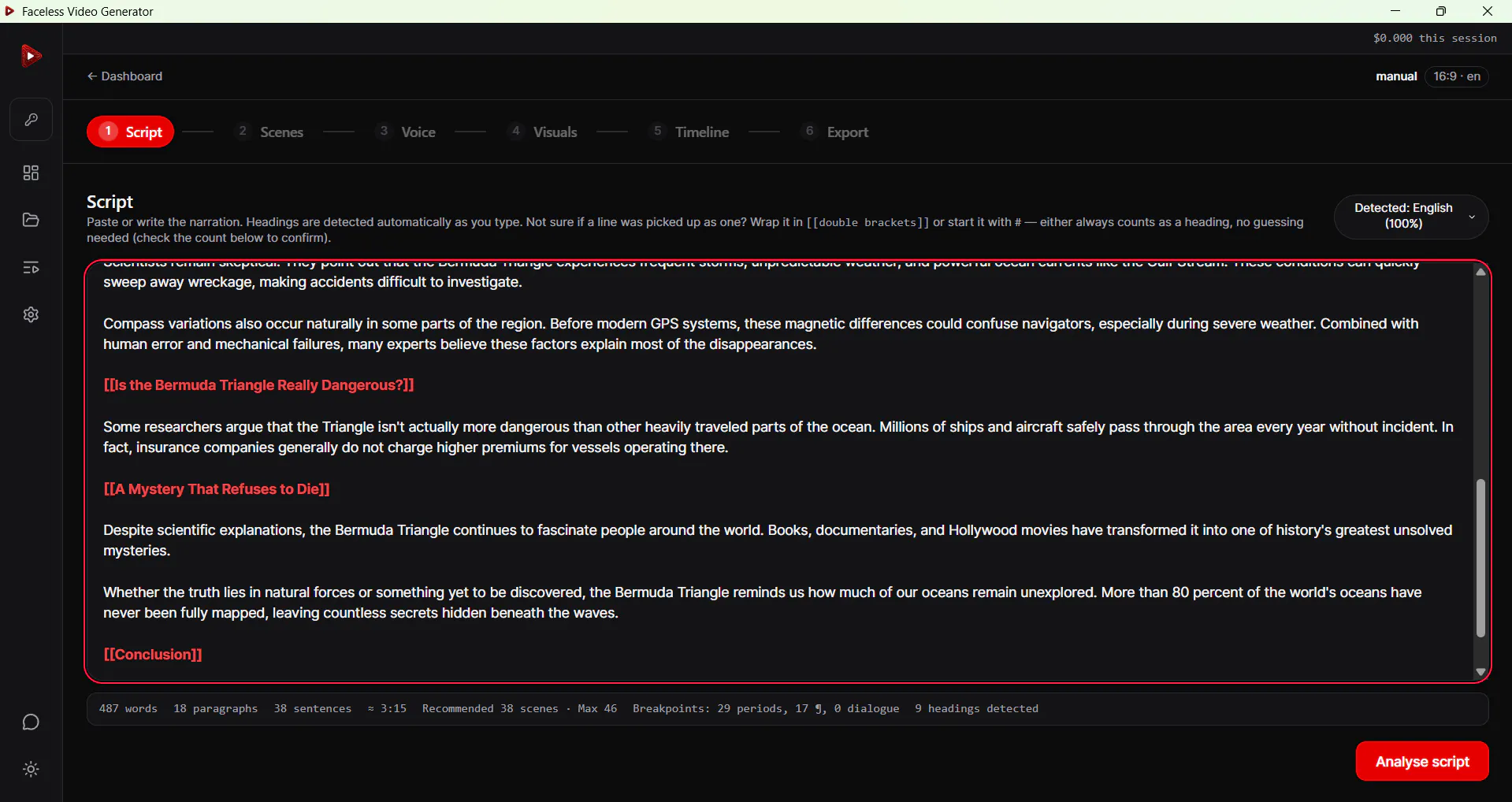
Task: Click the 18 paragraphs statistic
Action: [x=215, y=709]
